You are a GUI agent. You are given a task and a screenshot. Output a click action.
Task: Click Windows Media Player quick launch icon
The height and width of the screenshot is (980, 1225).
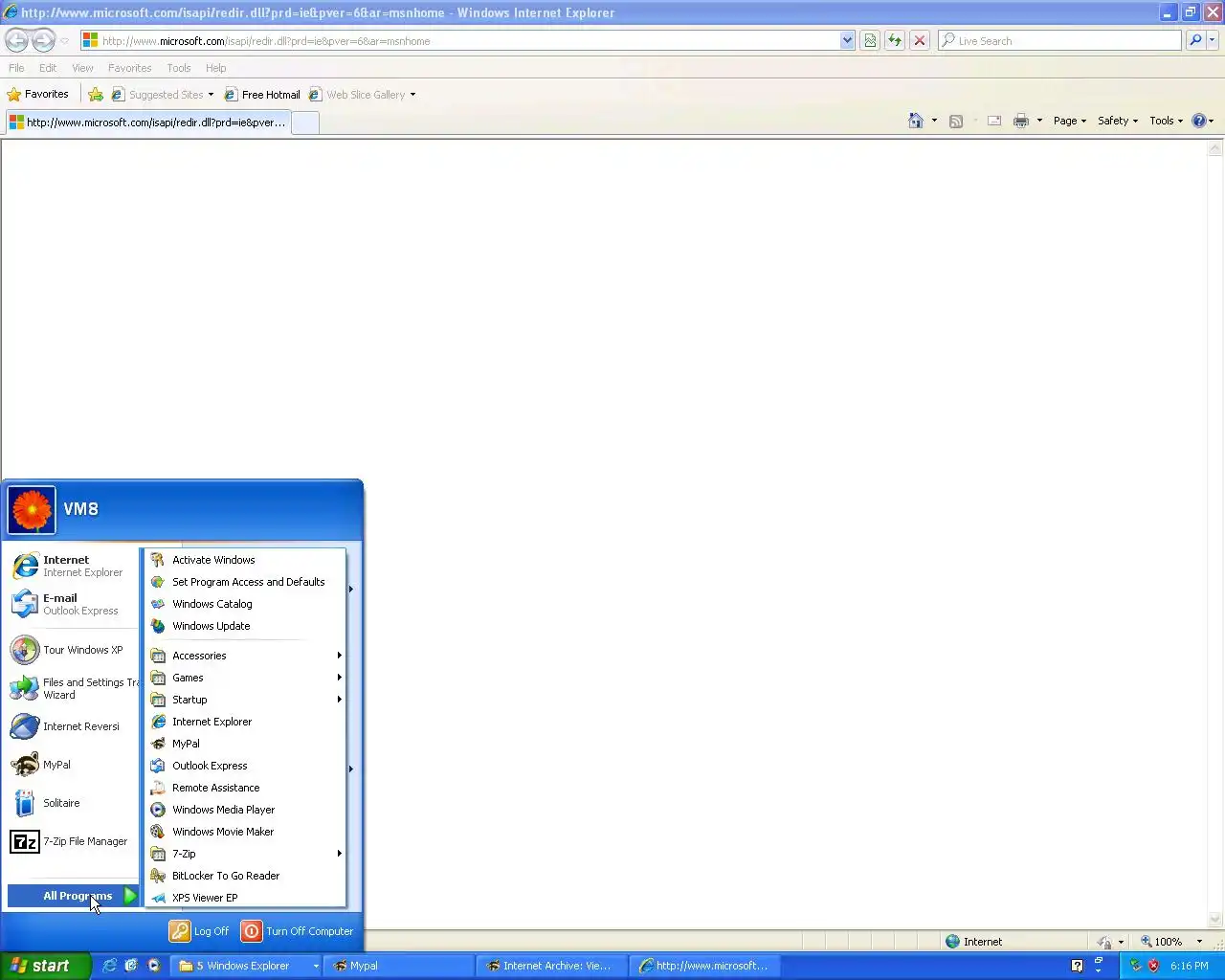153,966
